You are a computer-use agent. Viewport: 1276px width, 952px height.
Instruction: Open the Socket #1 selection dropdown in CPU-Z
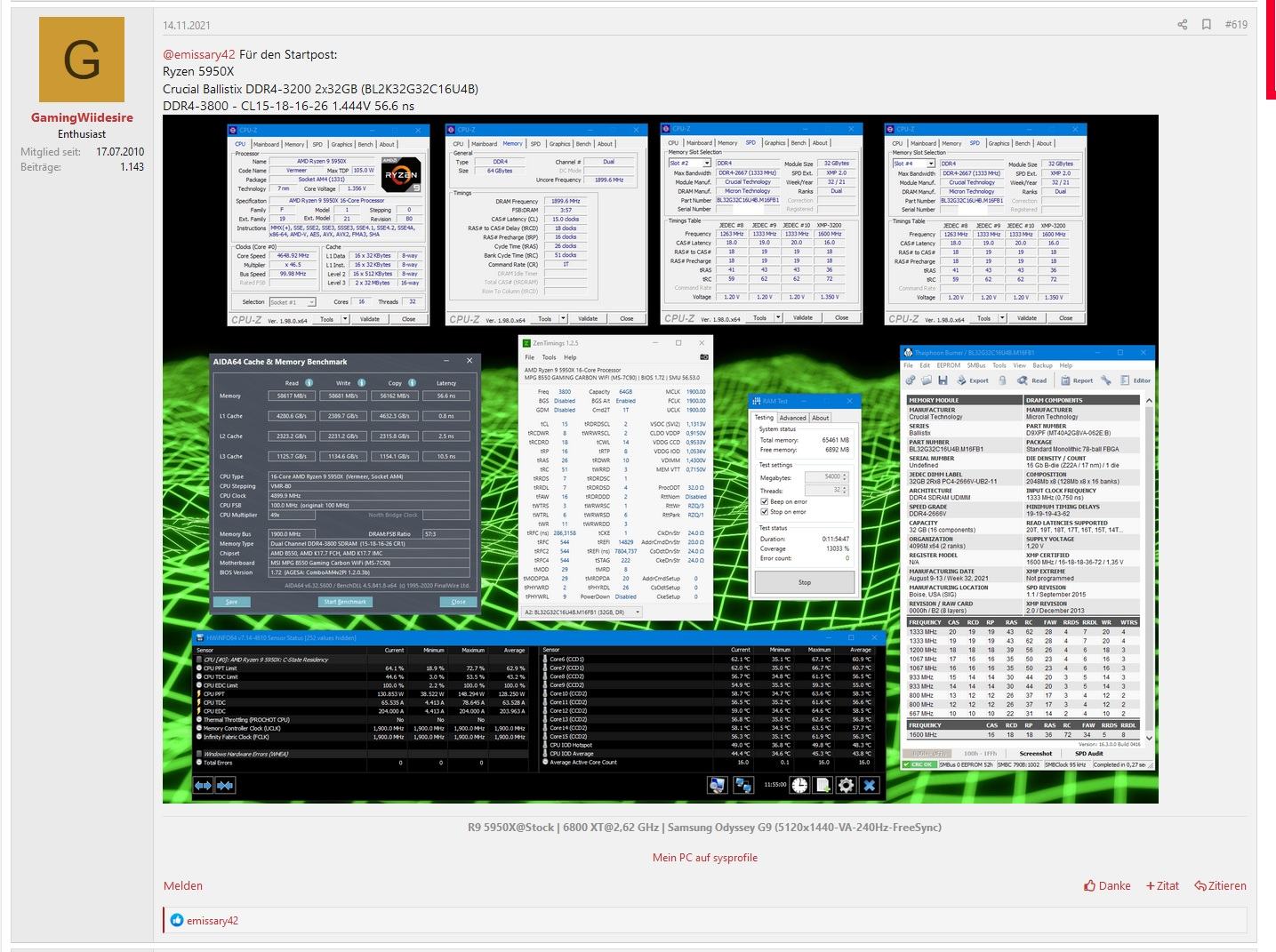pyautogui.click(x=292, y=302)
